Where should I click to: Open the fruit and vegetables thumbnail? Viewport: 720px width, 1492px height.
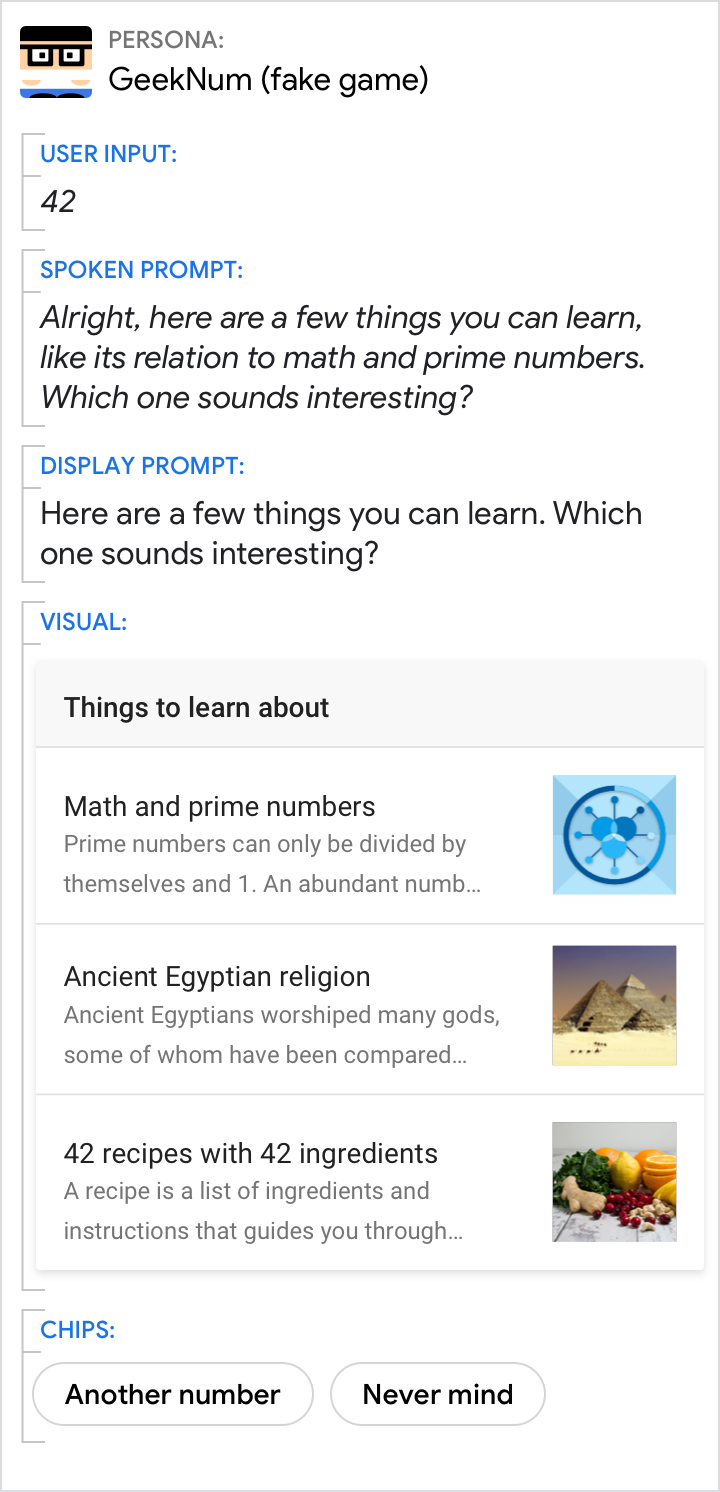(x=614, y=1182)
